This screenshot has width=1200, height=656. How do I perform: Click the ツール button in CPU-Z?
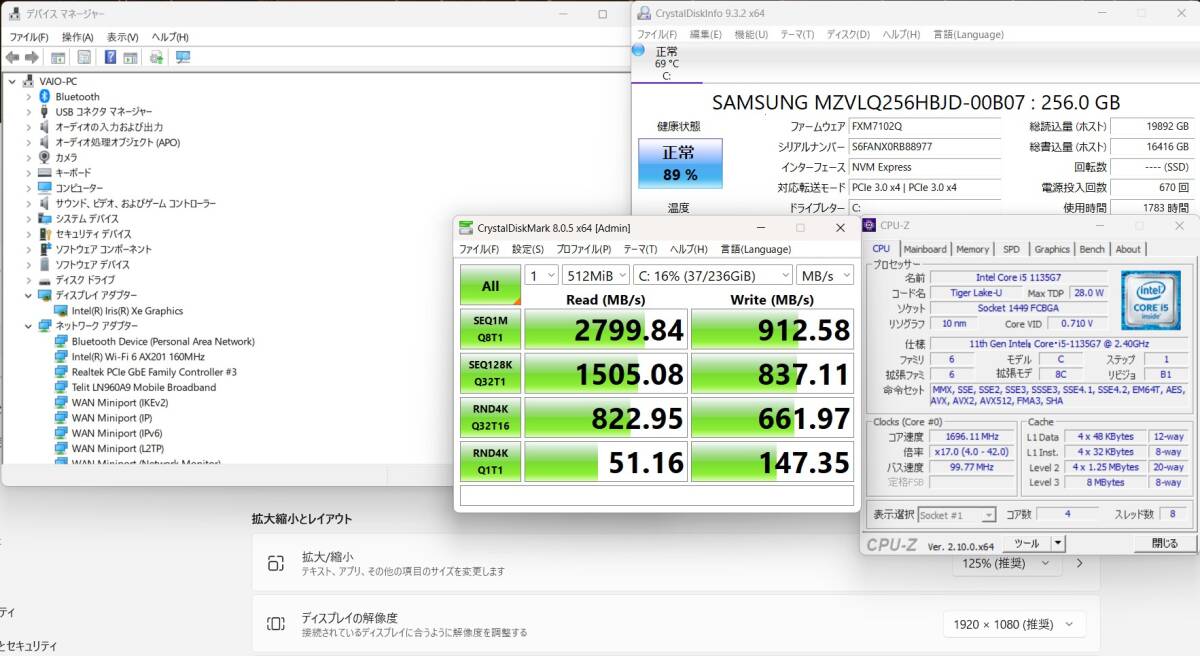(x=1026, y=543)
